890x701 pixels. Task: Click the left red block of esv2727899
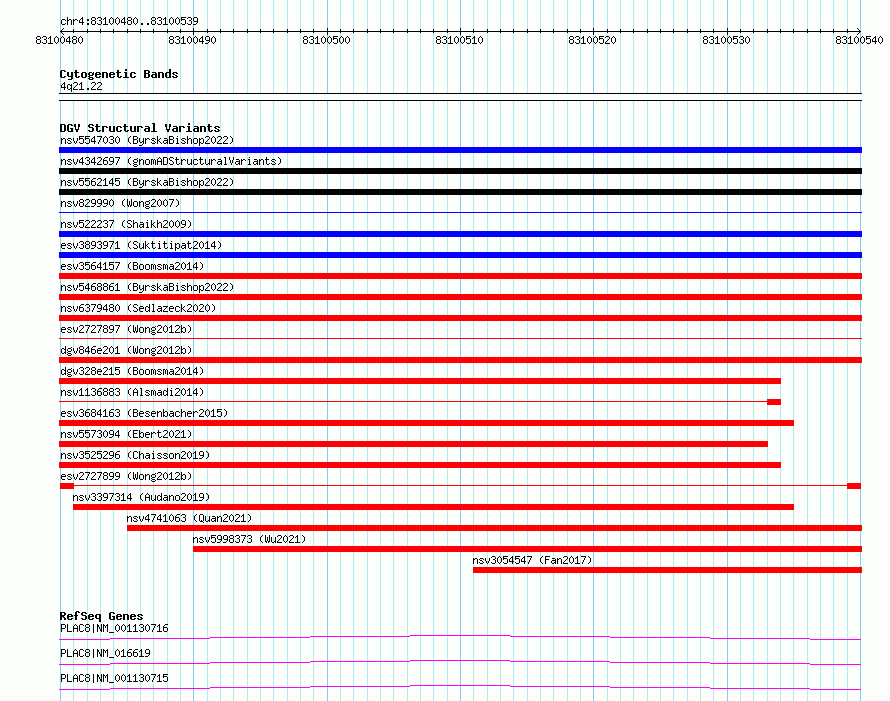(x=67, y=486)
